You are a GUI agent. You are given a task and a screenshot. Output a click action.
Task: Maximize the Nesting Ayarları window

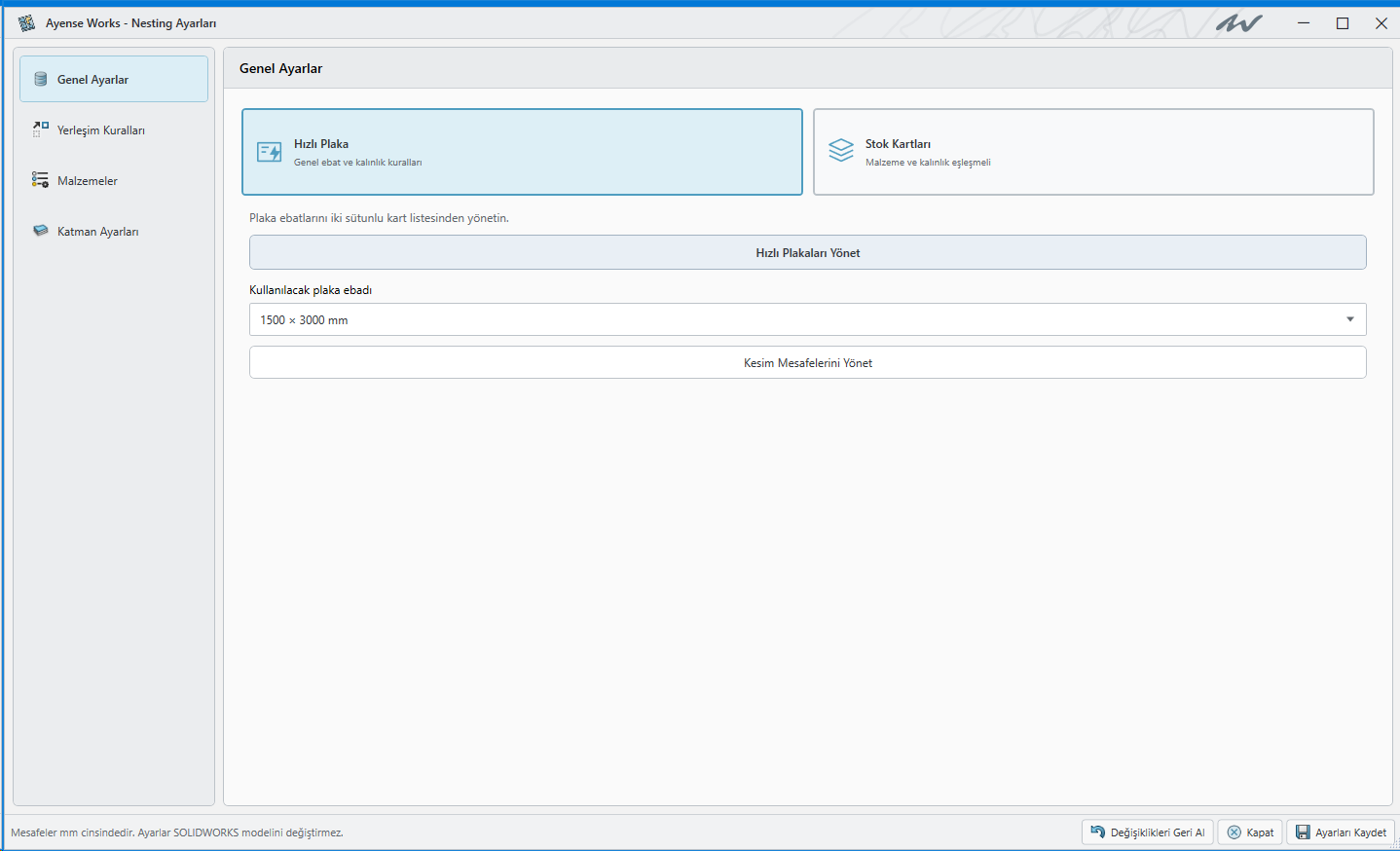click(x=1343, y=22)
